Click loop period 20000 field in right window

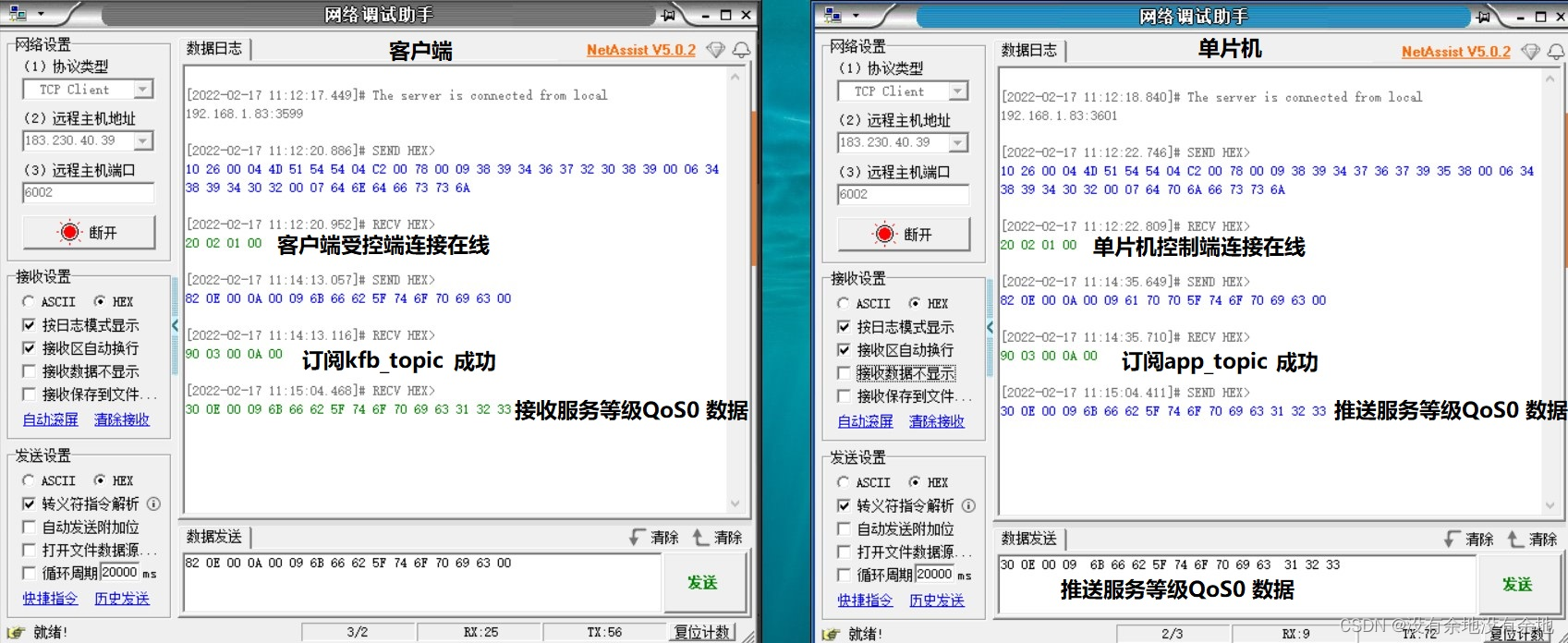pos(935,574)
